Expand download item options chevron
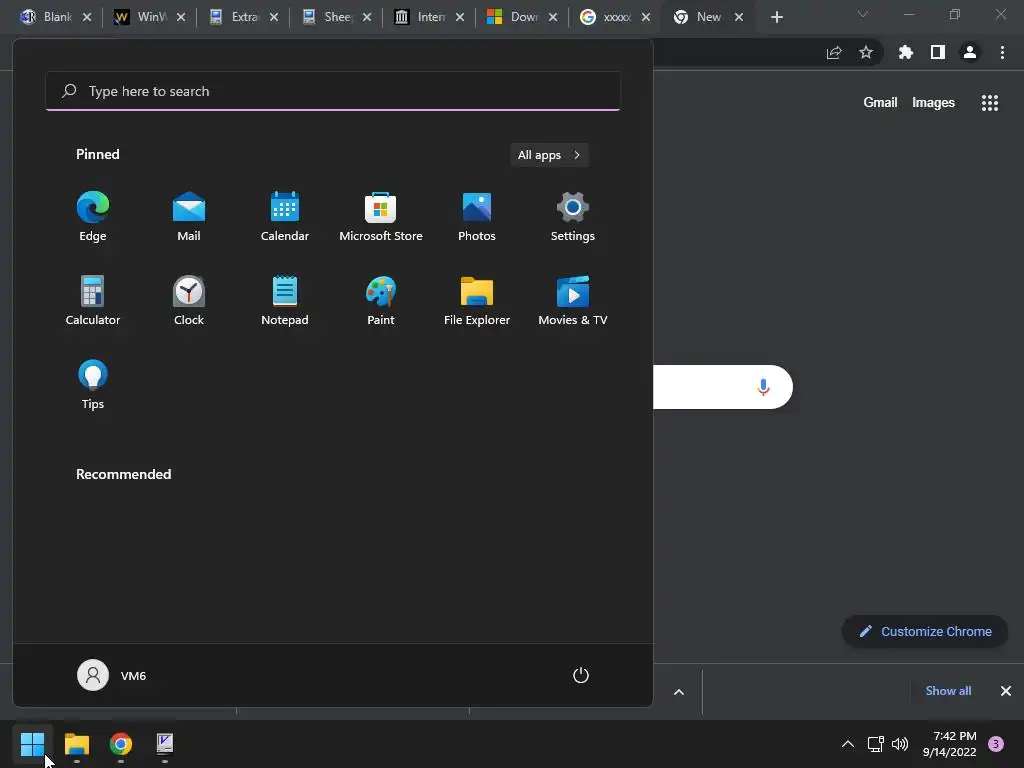The width and height of the screenshot is (1024, 768). (x=679, y=692)
